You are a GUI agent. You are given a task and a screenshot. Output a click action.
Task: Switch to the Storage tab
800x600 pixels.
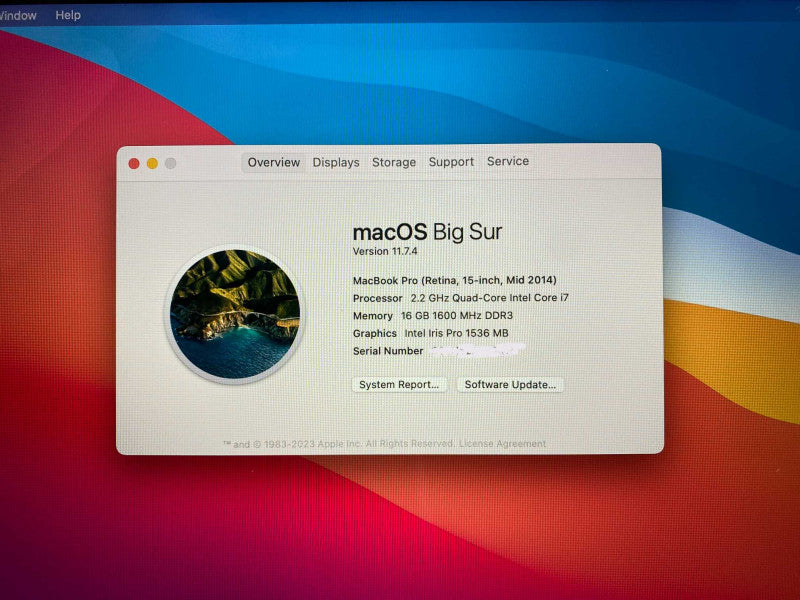[x=393, y=162]
